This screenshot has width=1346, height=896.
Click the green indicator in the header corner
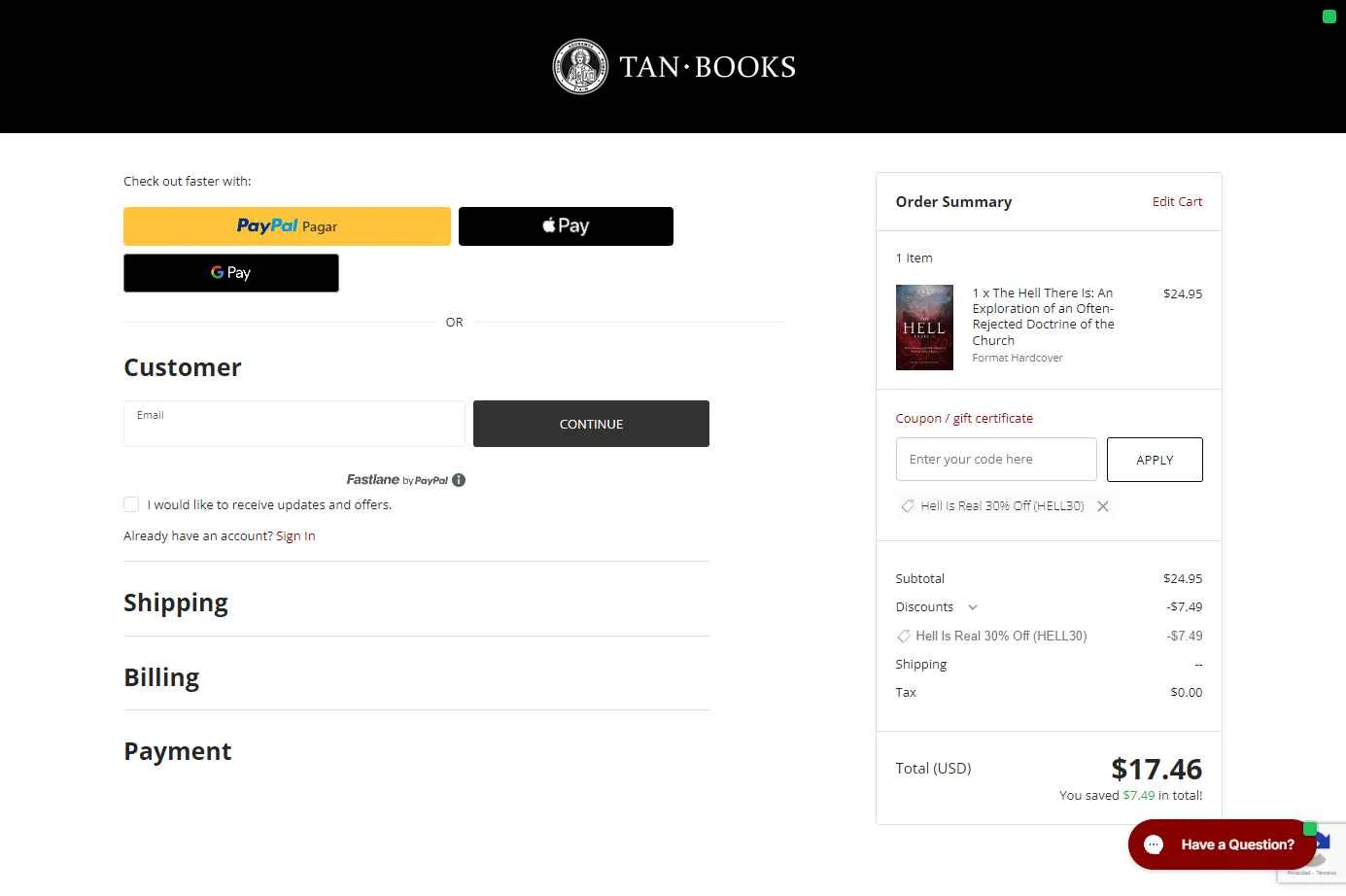pyautogui.click(x=1329, y=16)
